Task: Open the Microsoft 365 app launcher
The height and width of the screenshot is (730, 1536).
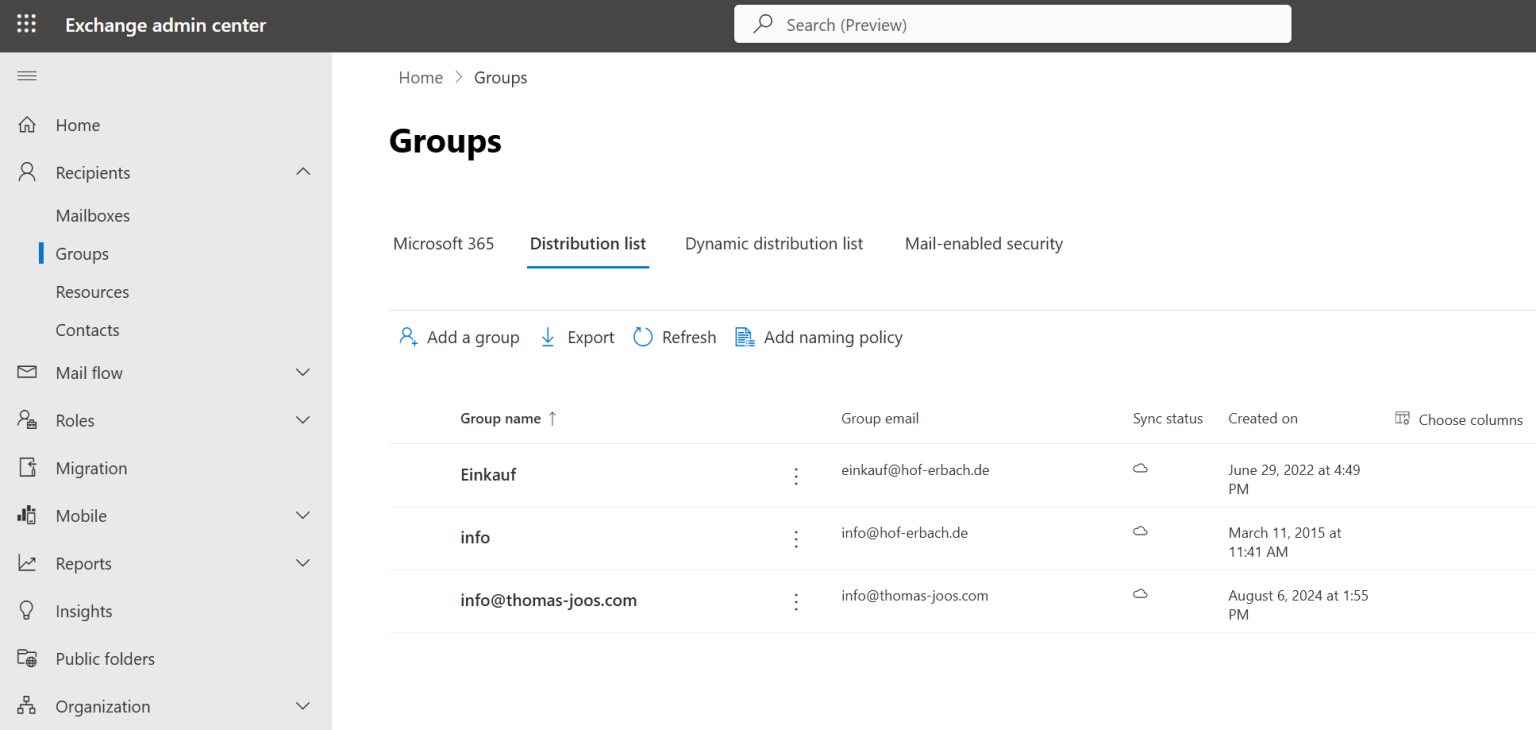Action: click(x=26, y=24)
